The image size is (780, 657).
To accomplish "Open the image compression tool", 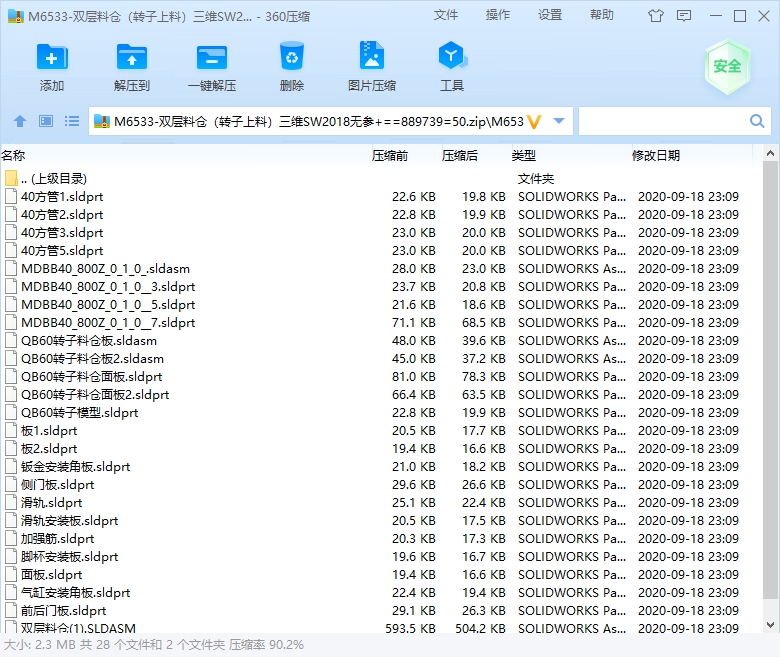I will point(372,55).
